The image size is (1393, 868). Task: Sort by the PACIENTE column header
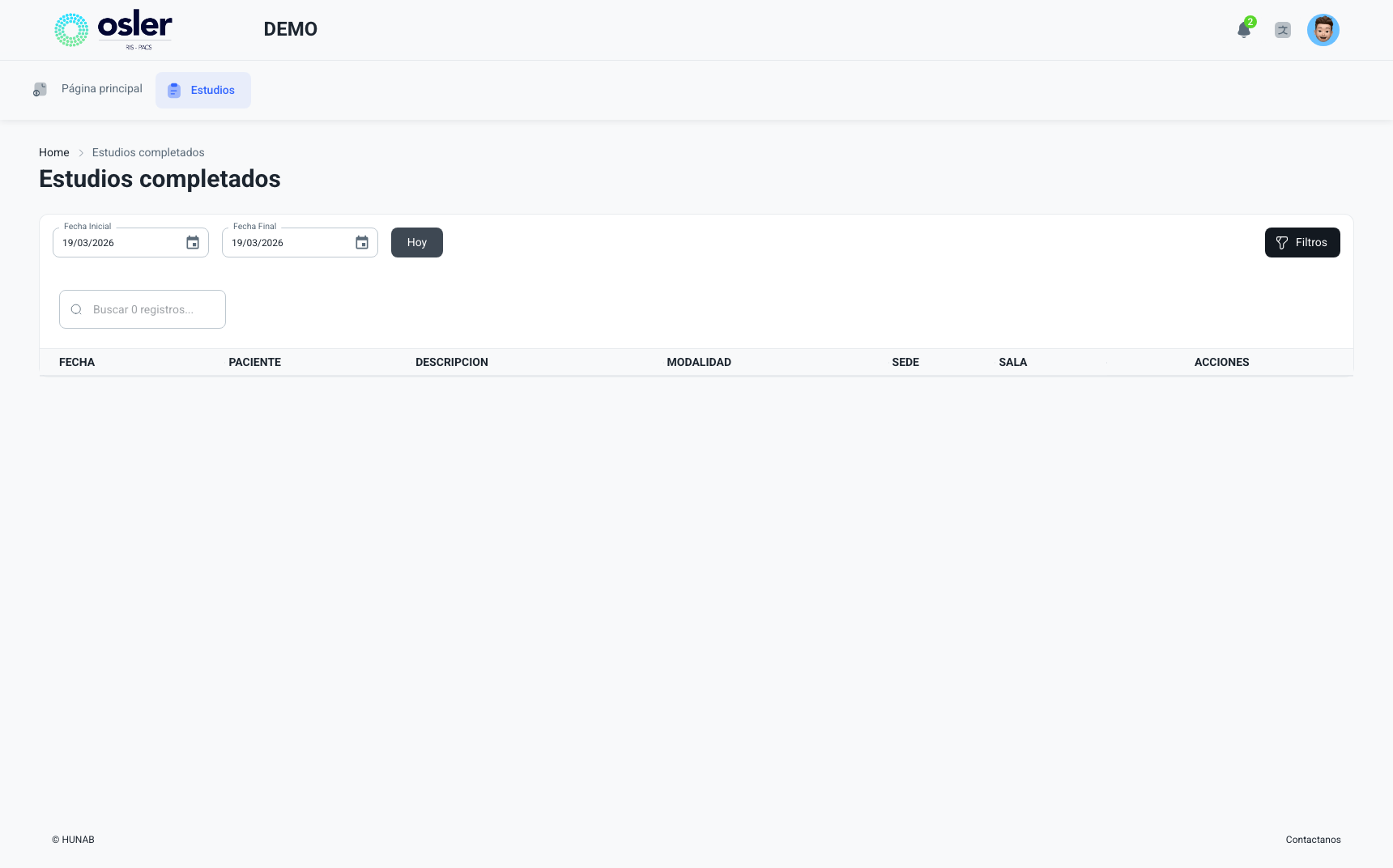coord(255,362)
